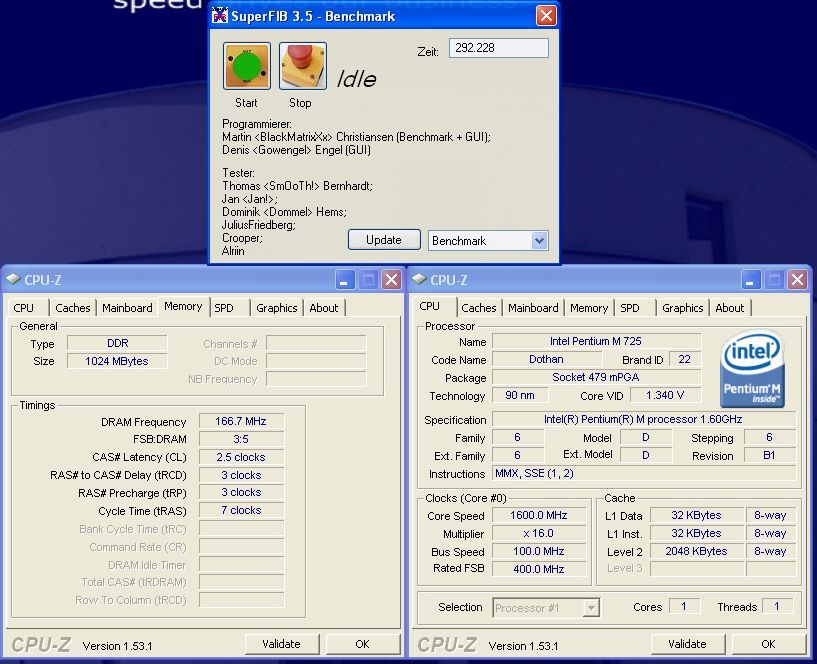Click Revision value B1
Screen dimensions: 817x664
click(770, 455)
